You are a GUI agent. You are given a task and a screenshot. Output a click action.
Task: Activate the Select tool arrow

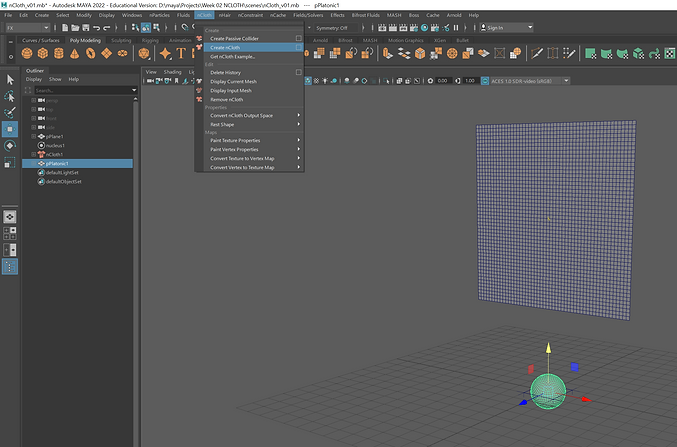click(x=10, y=79)
